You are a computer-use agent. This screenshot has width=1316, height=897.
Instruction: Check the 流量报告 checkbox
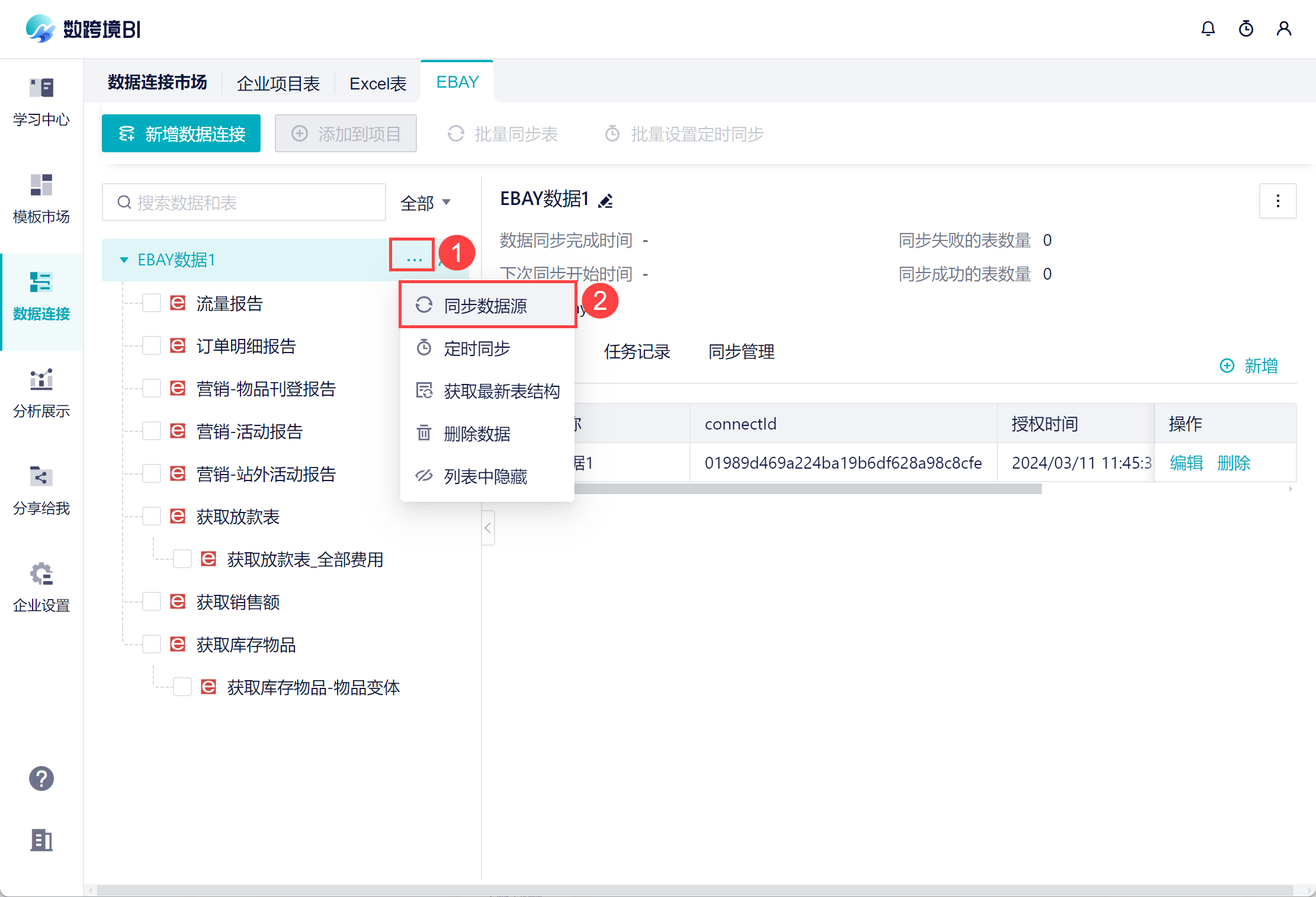pyautogui.click(x=152, y=303)
